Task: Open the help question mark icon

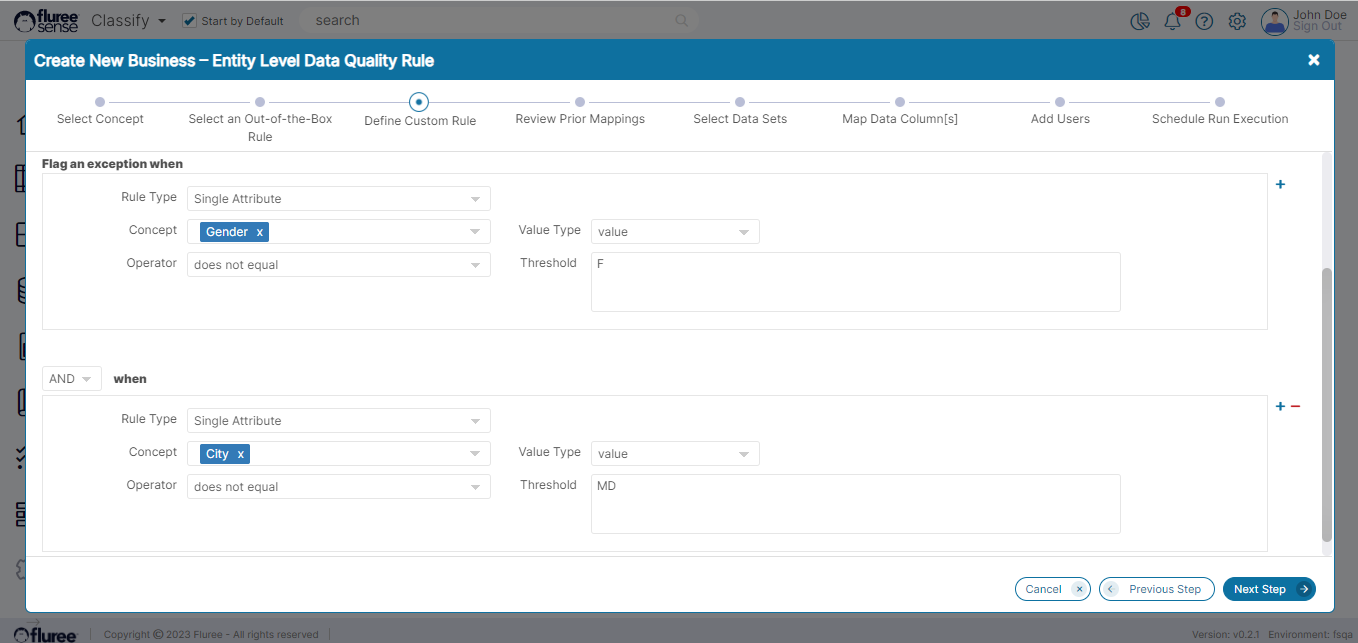Action: tap(1204, 21)
